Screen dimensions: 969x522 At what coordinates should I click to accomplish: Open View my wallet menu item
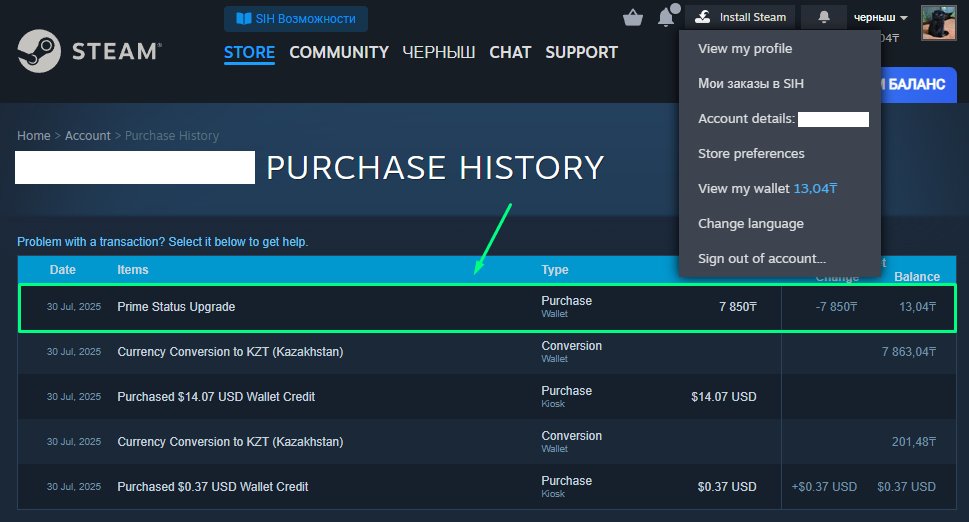coord(766,189)
